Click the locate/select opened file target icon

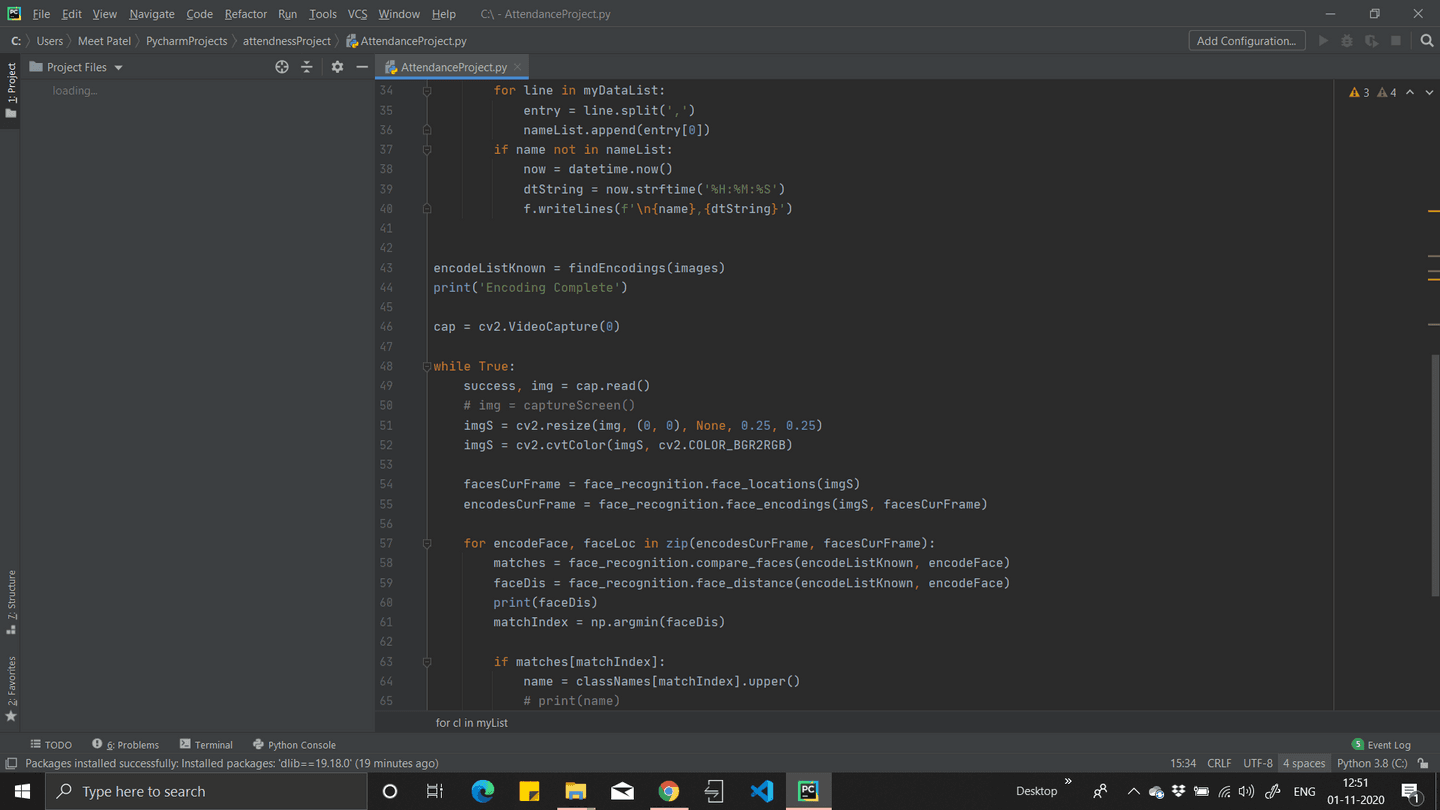[x=282, y=67]
